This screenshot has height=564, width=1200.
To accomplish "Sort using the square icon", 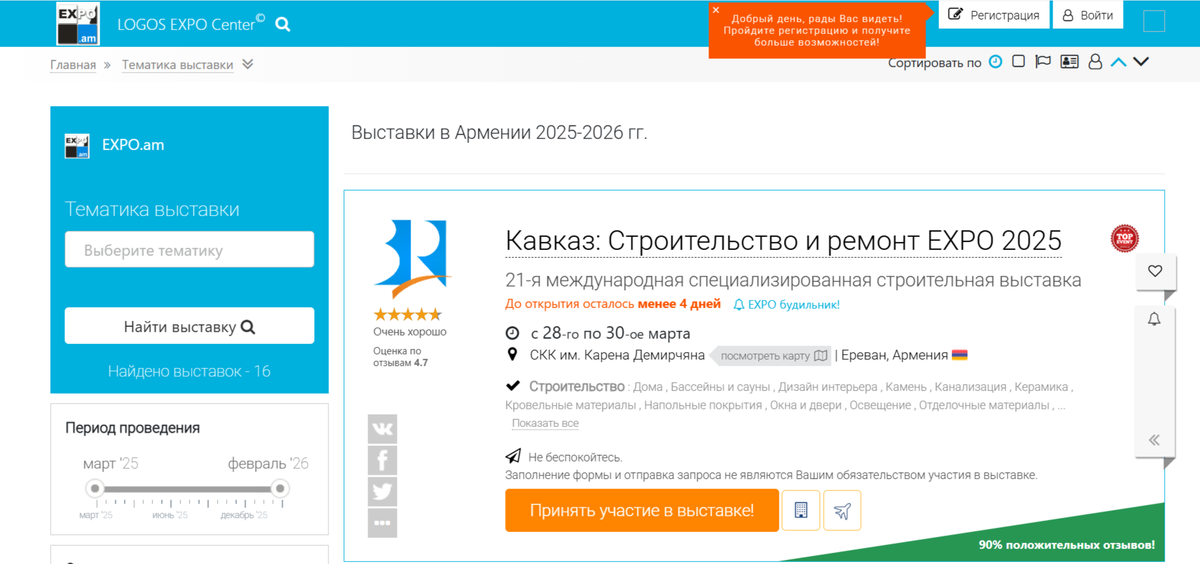I will (1018, 61).
